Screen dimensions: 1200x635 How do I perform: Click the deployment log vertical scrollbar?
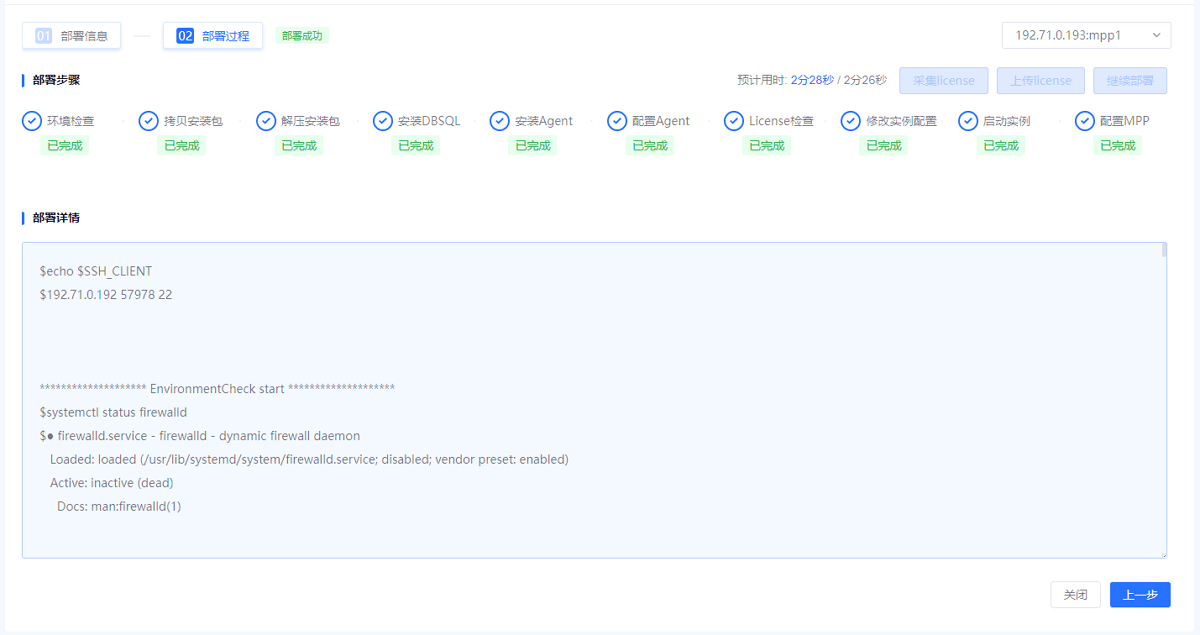coord(1164,300)
